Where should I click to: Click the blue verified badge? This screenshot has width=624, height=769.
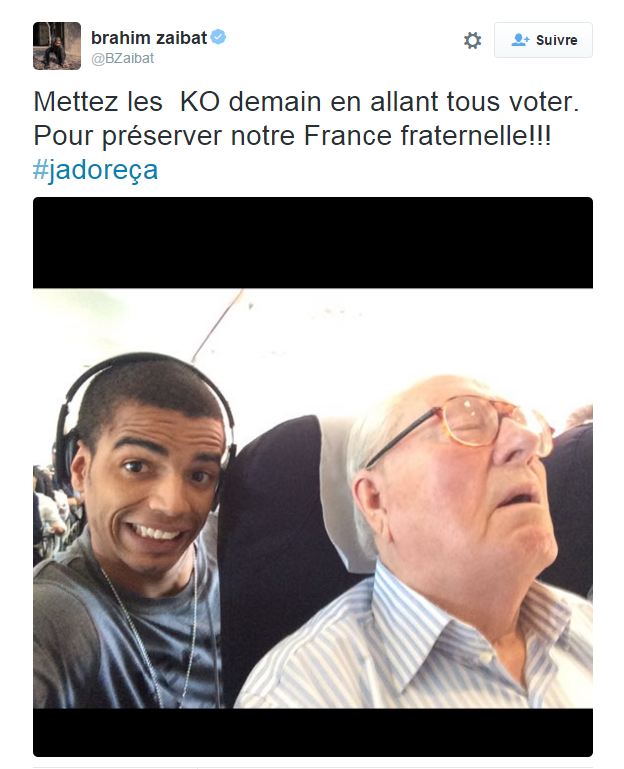coord(218,37)
